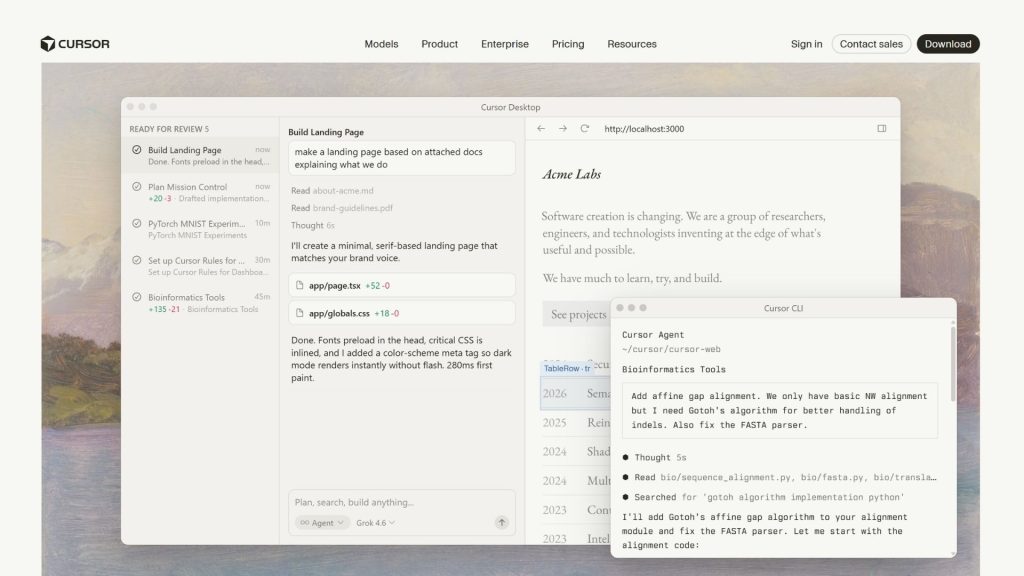The height and width of the screenshot is (576, 1024).
Task: Open the app/page.tsx file change
Action: pyautogui.click(x=402, y=285)
